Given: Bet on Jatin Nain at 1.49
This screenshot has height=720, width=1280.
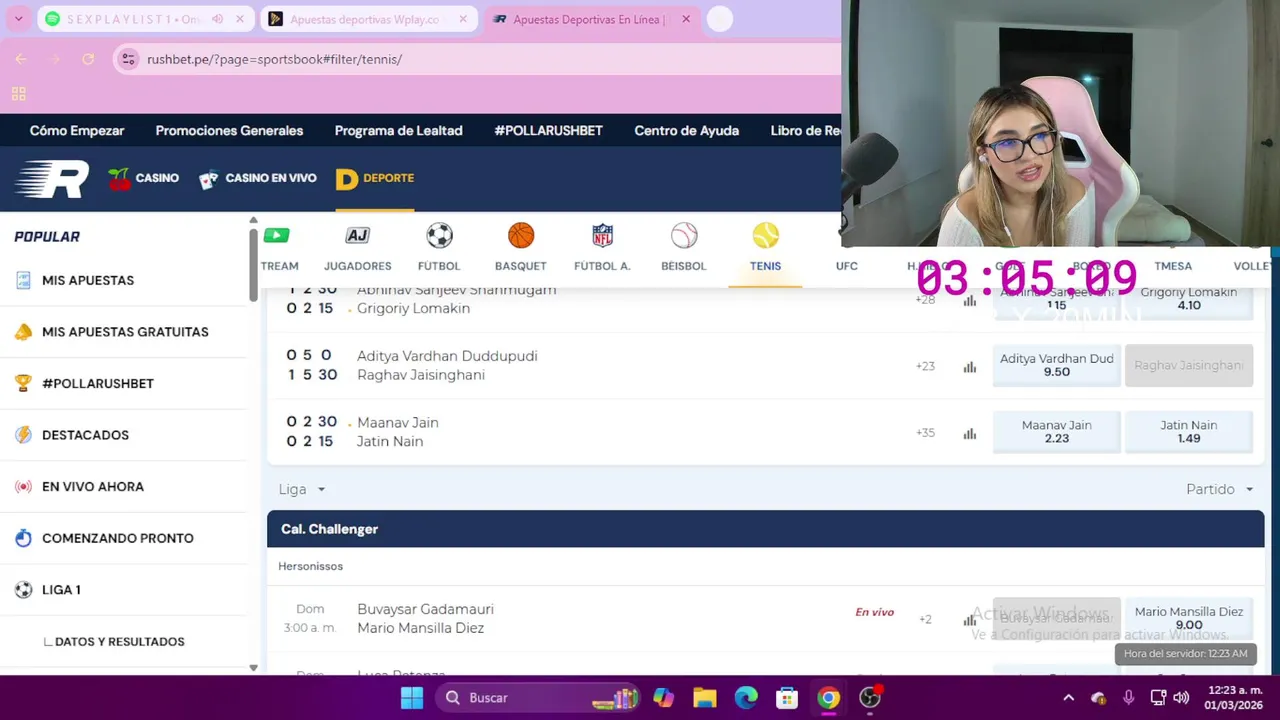Looking at the screenshot, I should (x=1189, y=432).
